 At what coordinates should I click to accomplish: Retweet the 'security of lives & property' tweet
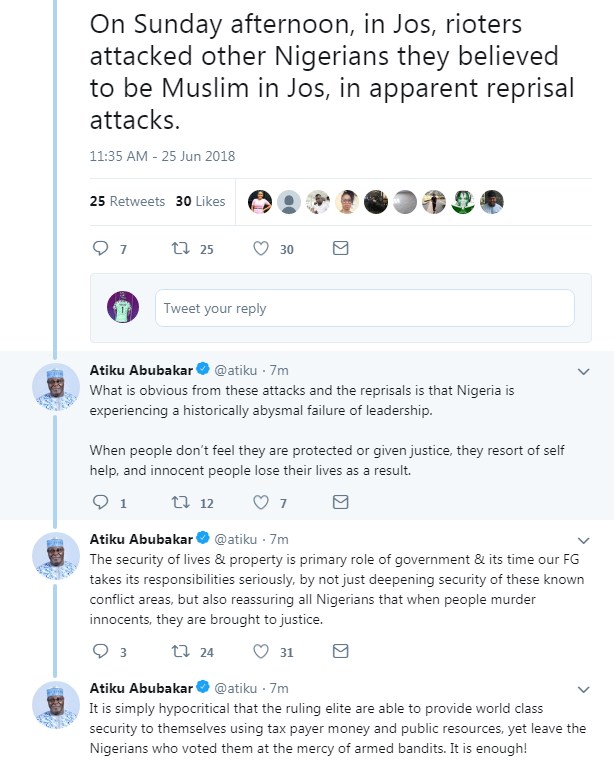(x=180, y=651)
